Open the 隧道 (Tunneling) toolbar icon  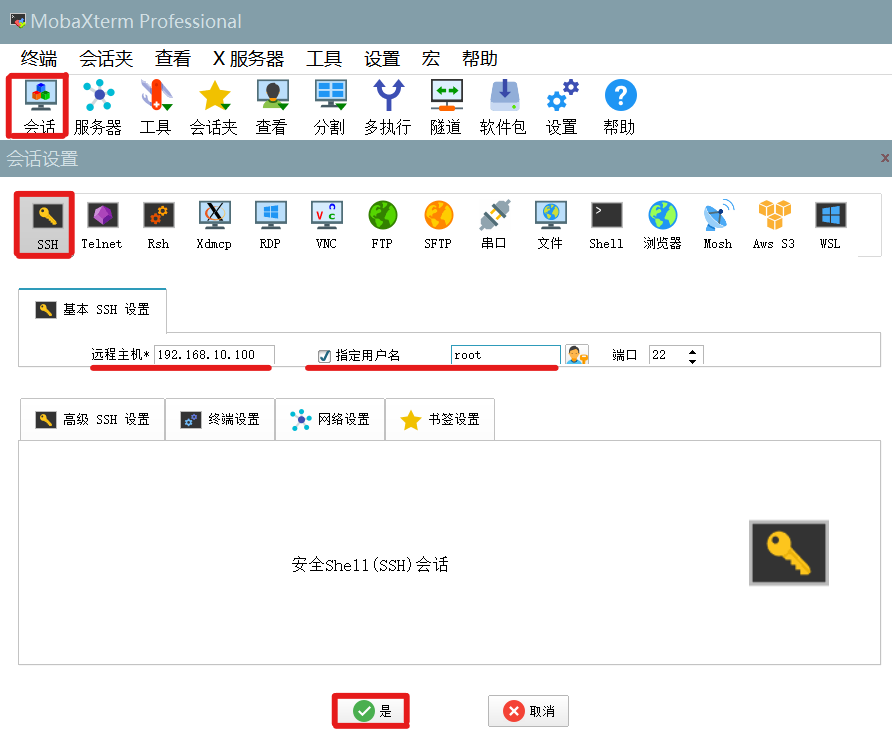445,107
